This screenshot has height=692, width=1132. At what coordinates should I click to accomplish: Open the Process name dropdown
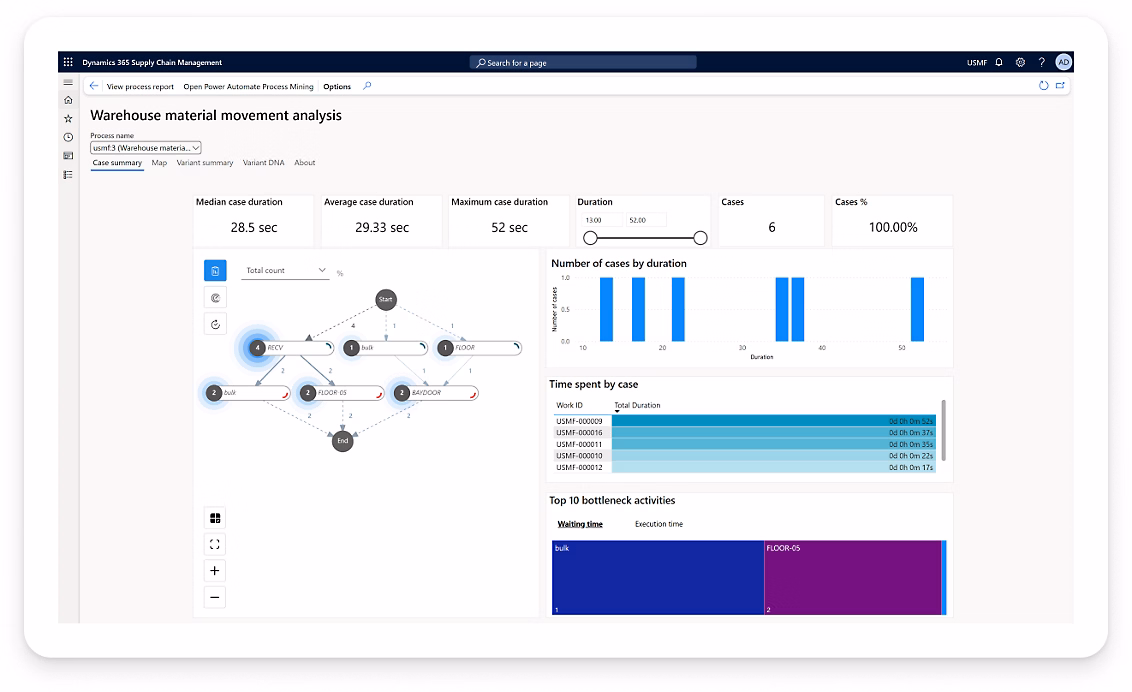coord(146,148)
